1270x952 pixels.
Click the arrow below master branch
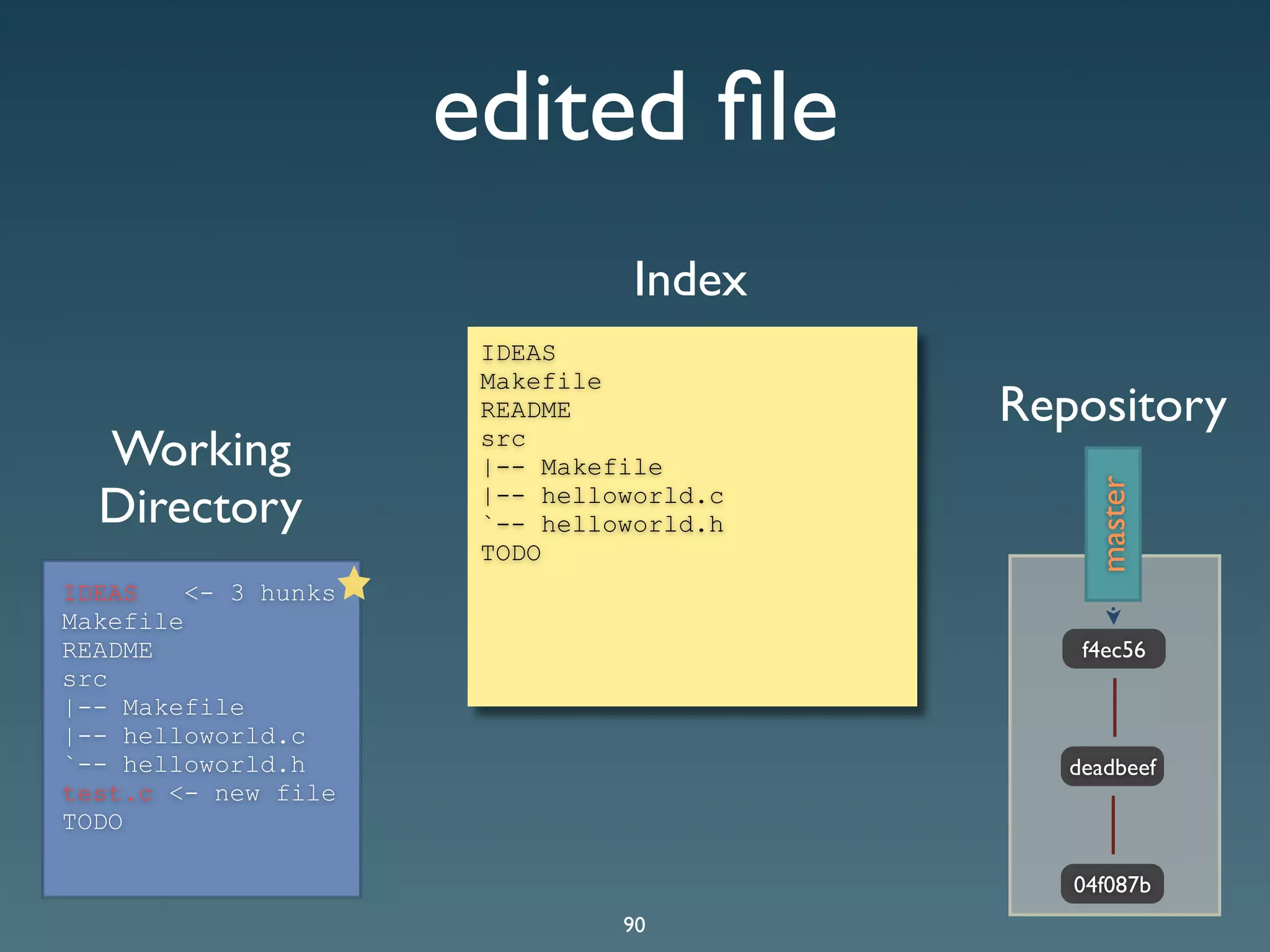1114,615
